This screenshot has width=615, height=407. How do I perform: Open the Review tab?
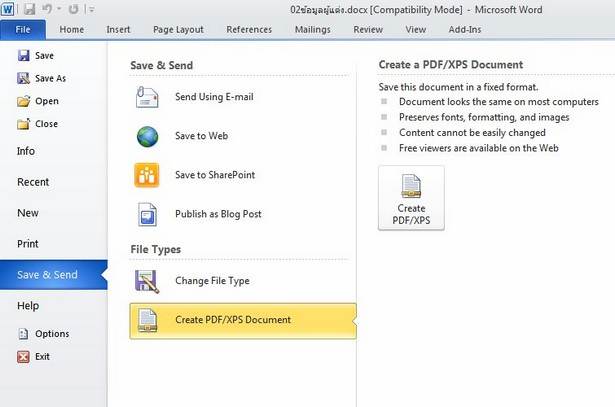[x=368, y=30]
